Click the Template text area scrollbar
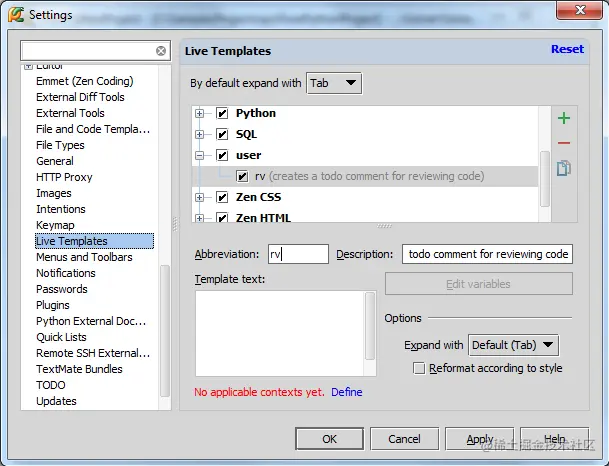The image size is (609, 466). [370, 326]
